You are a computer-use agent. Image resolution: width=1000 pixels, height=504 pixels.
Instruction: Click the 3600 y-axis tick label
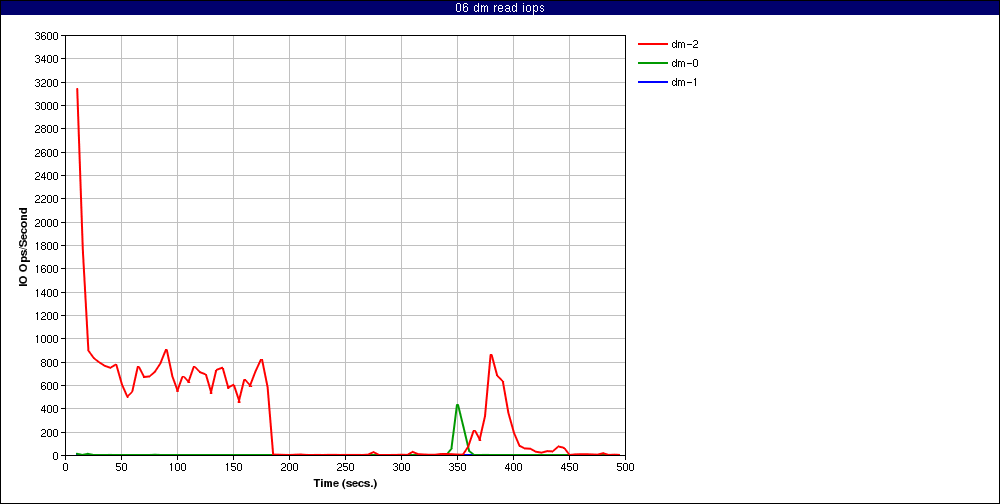point(48,36)
